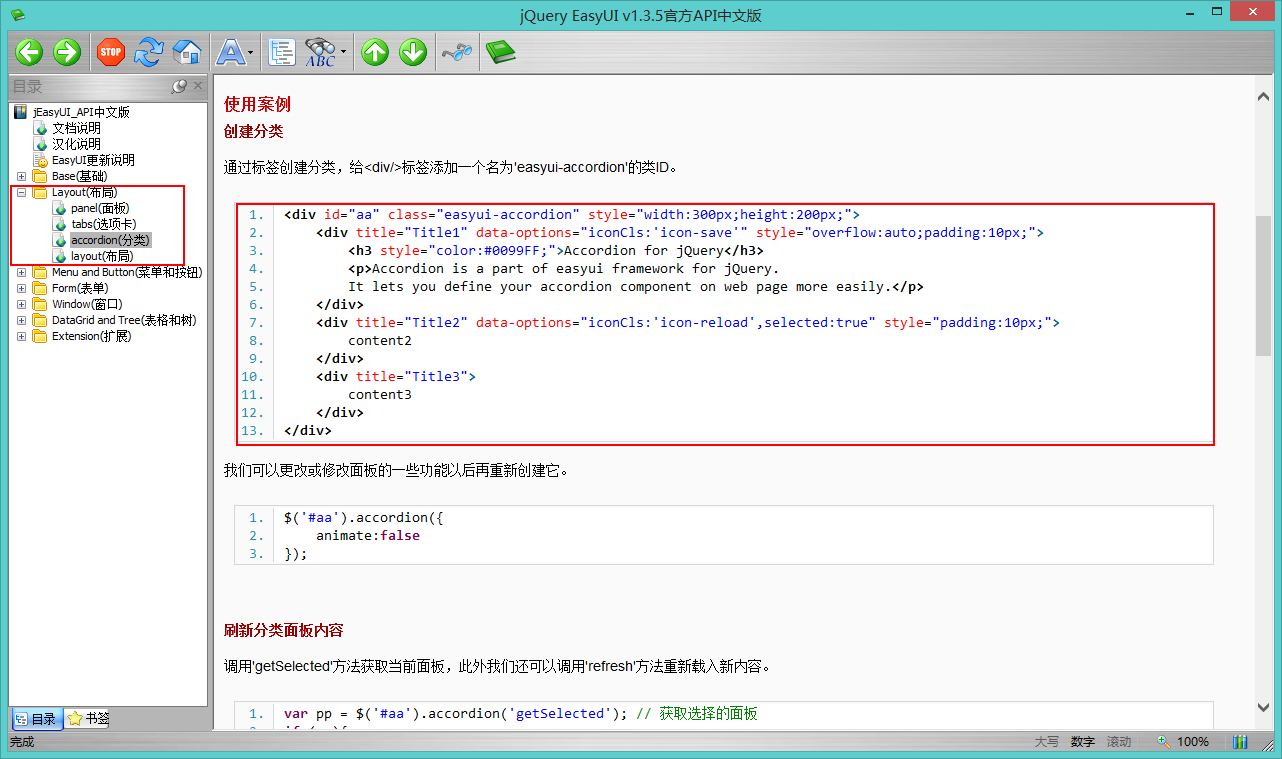Go forward with the green right arrow

[x=66, y=52]
